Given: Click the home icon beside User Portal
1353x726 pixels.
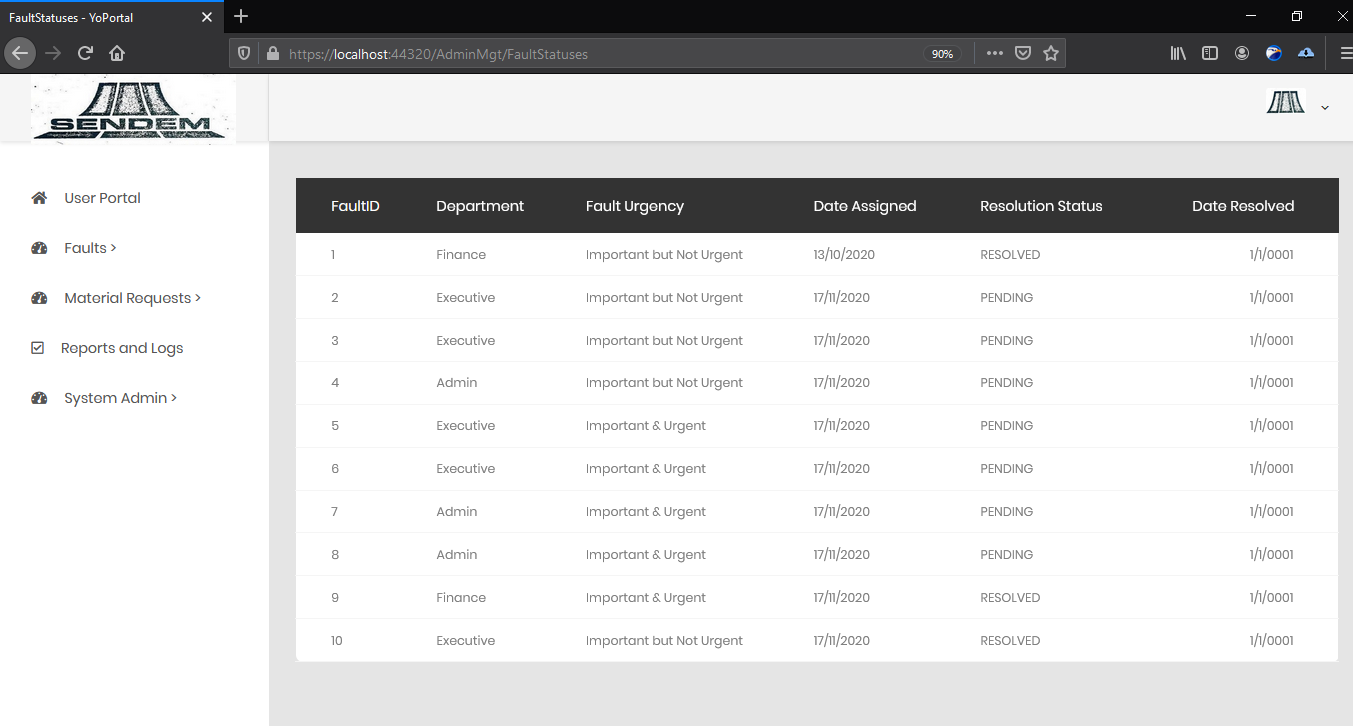Looking at the screenshot, I should 39,198.
